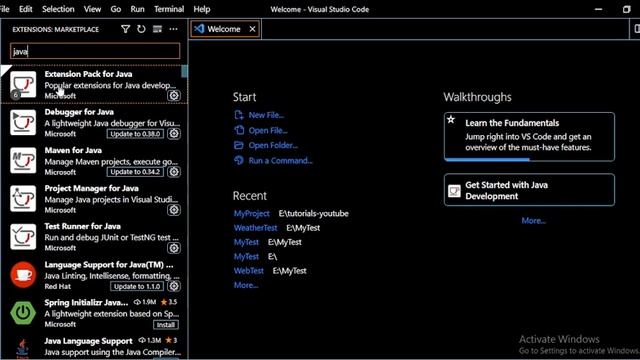Open the Run menu
Viewport: 640px width, 360px height.
137,9
